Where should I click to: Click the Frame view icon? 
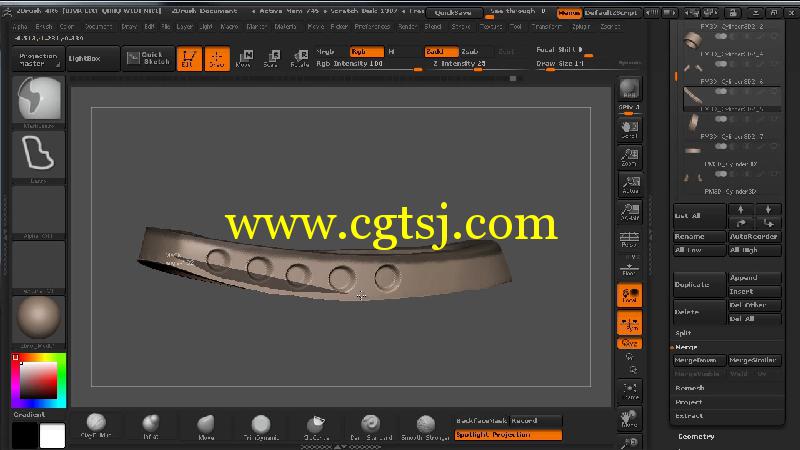[629, 391]
